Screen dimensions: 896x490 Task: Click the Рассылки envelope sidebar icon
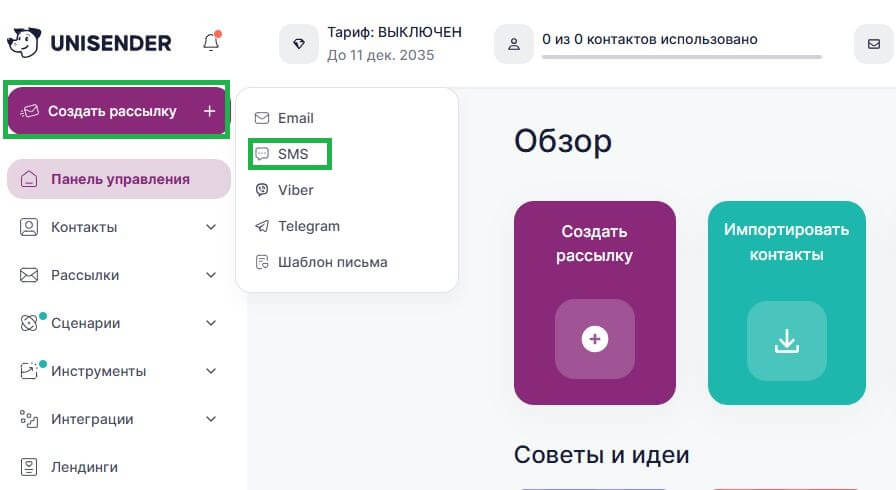point(29,275)
